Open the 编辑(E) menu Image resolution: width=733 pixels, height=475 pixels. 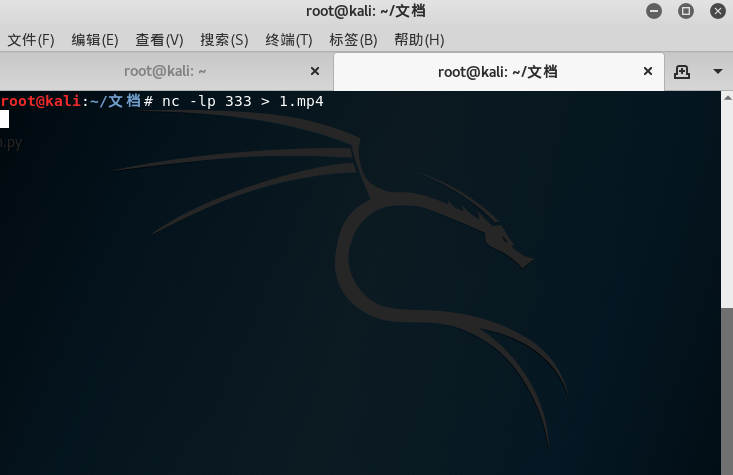[x=95, y=40]
